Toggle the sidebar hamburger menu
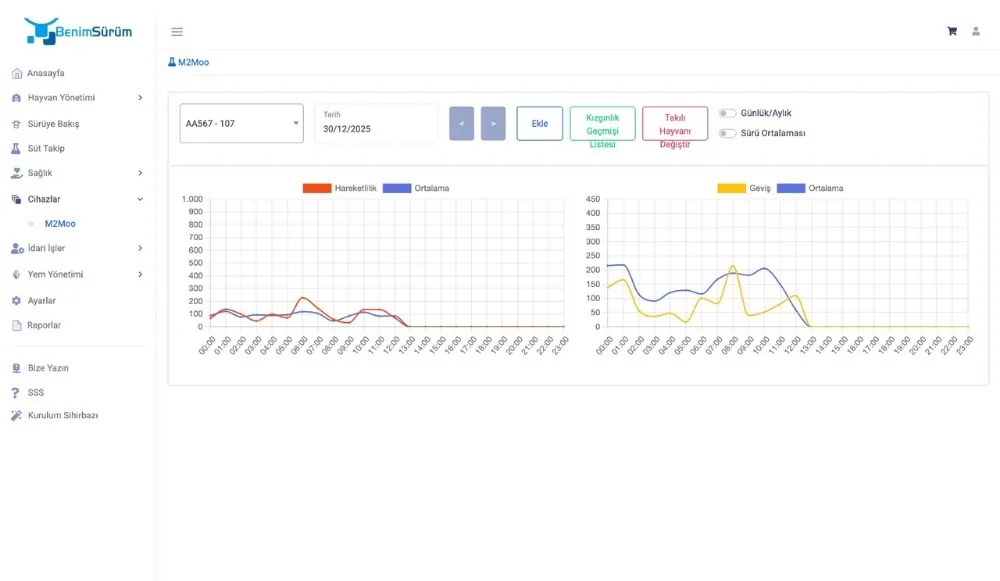This screenshot has height=581, width=1000. coord(177,31)
